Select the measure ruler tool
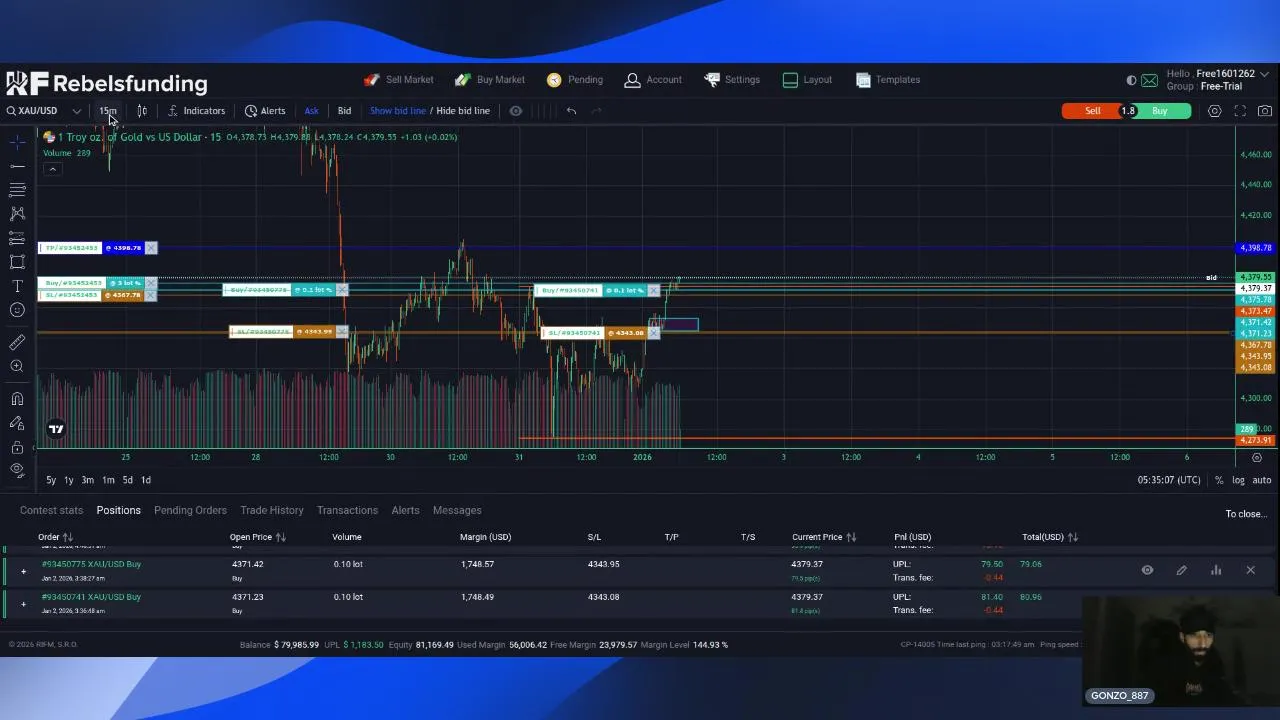 pyautogui.click(x=17, y=342)
